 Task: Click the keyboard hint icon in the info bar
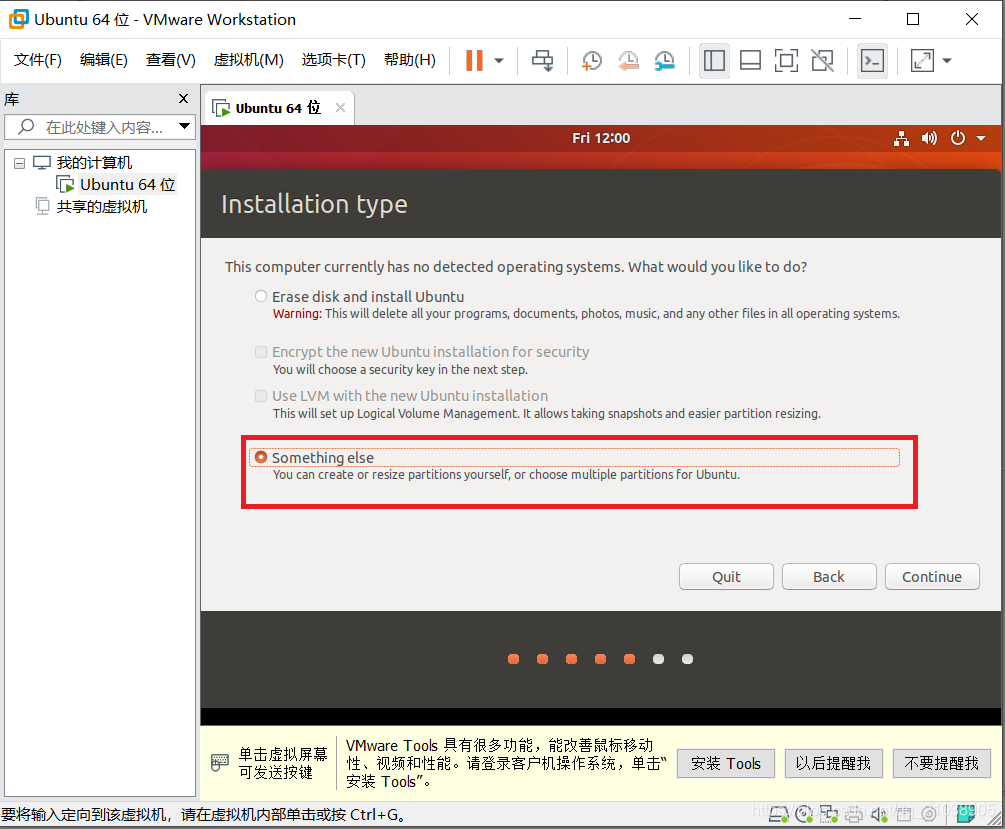pyautogui.click(x=219, y=762)
